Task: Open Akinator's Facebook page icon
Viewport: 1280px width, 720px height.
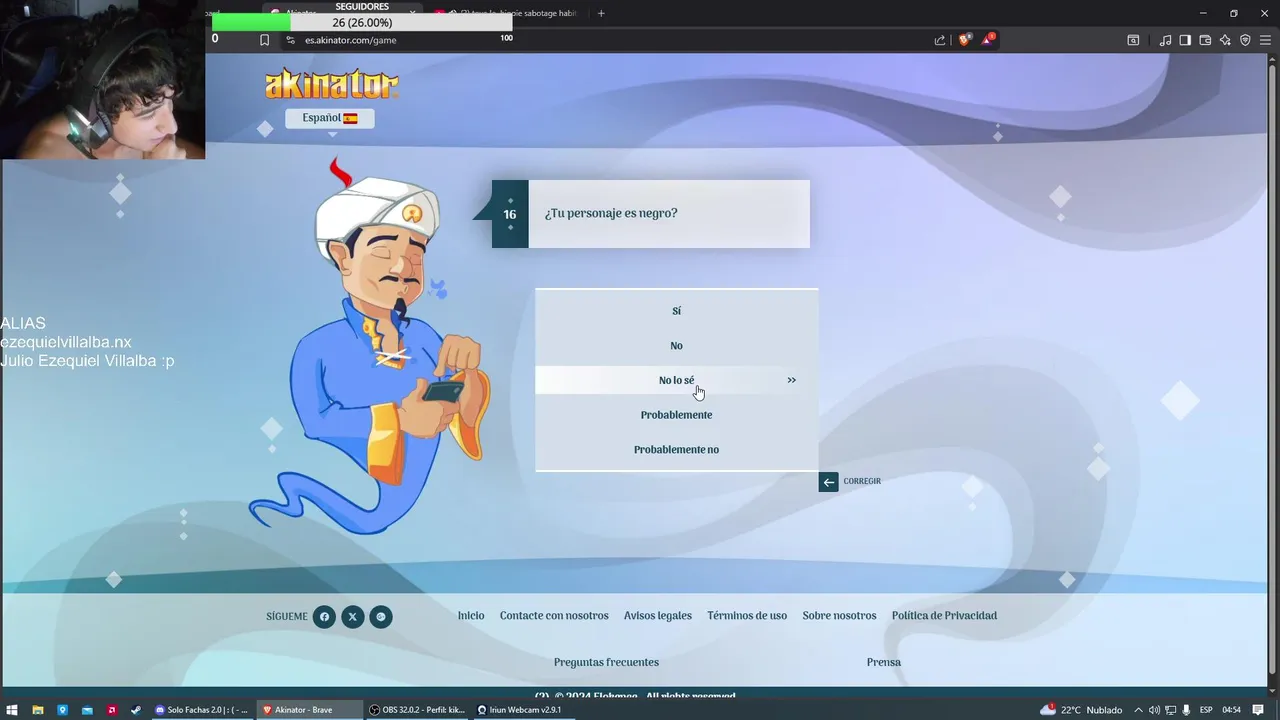Action: tap(324, 617)
